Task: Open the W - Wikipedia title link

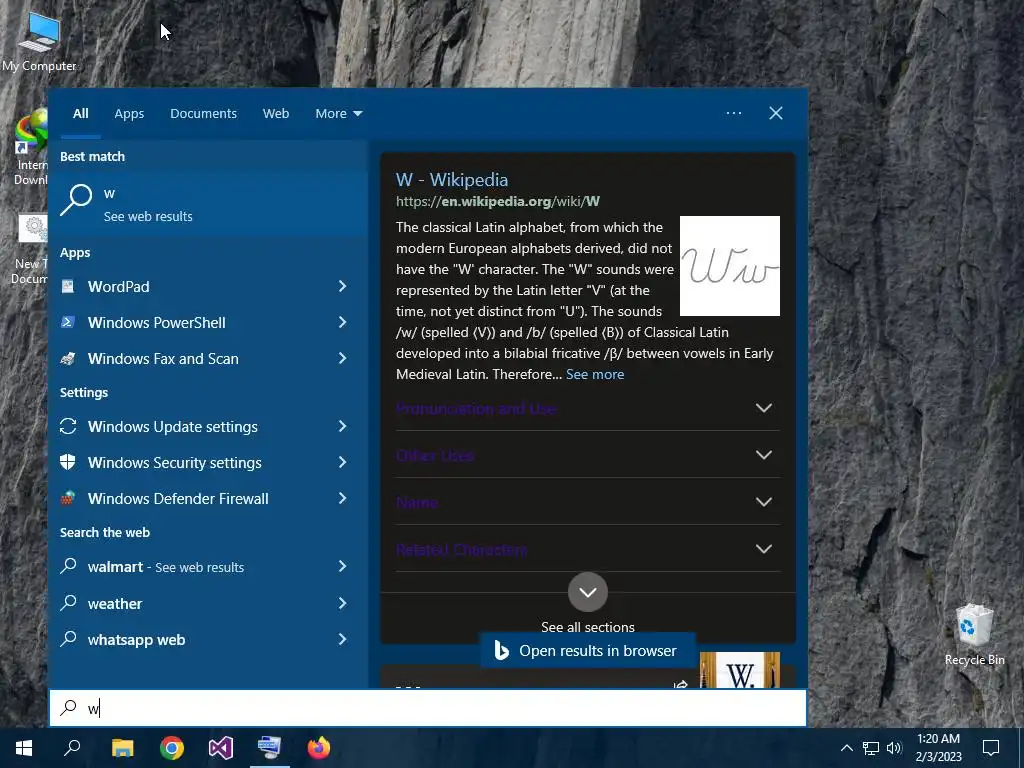Action: point(452,180)
